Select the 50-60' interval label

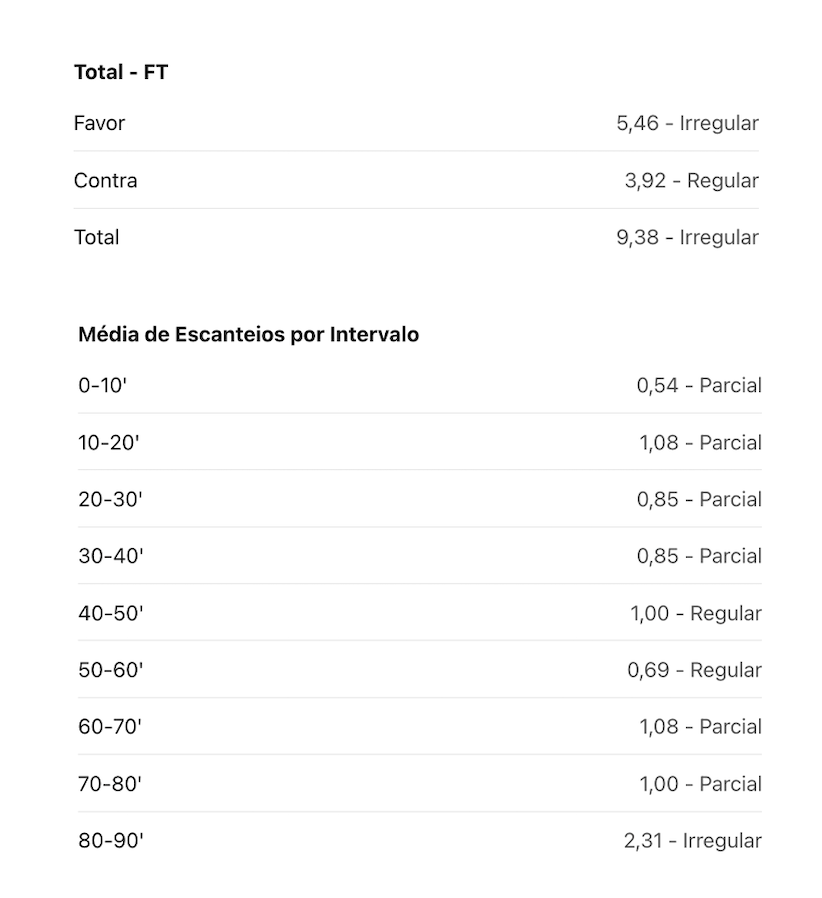click(x=111, y=670)
